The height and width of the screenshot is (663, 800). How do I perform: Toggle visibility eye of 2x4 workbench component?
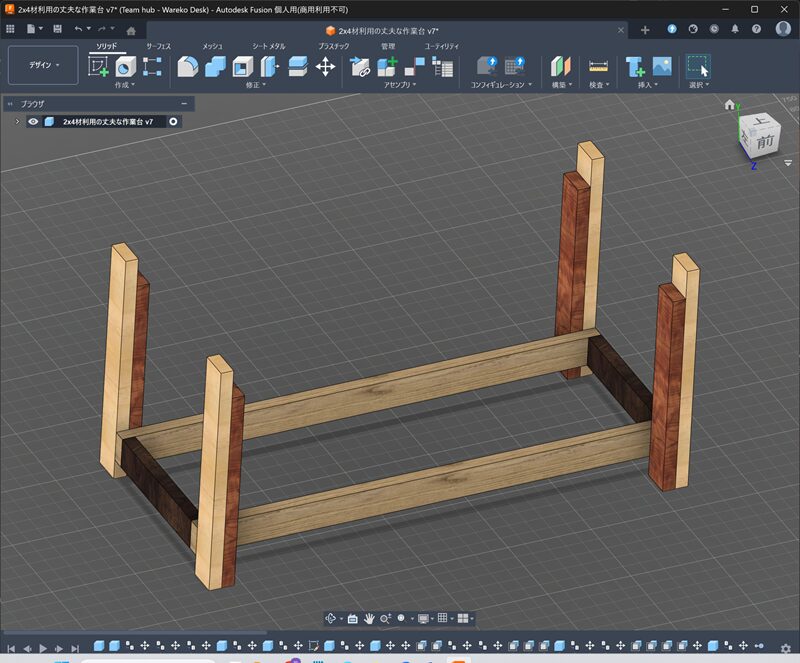(34, 122)
